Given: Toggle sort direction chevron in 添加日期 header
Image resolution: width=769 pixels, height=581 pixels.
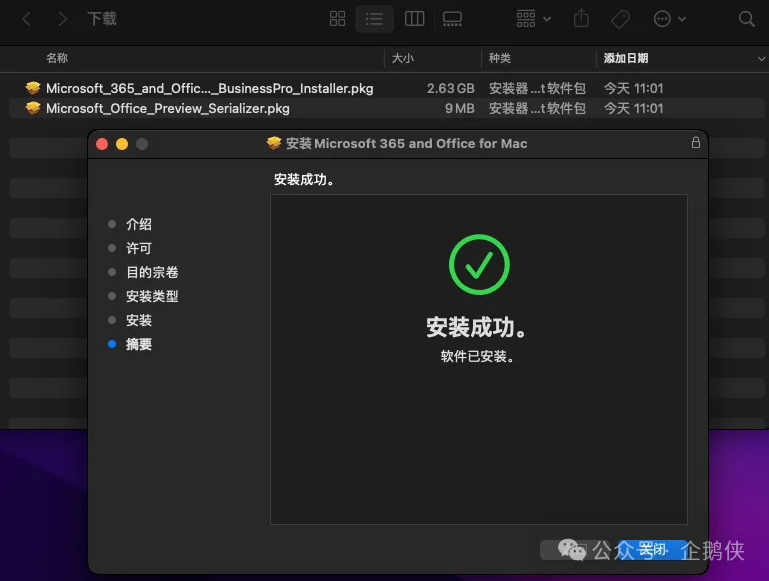Looking at the screenshot, I should (761, 59).
